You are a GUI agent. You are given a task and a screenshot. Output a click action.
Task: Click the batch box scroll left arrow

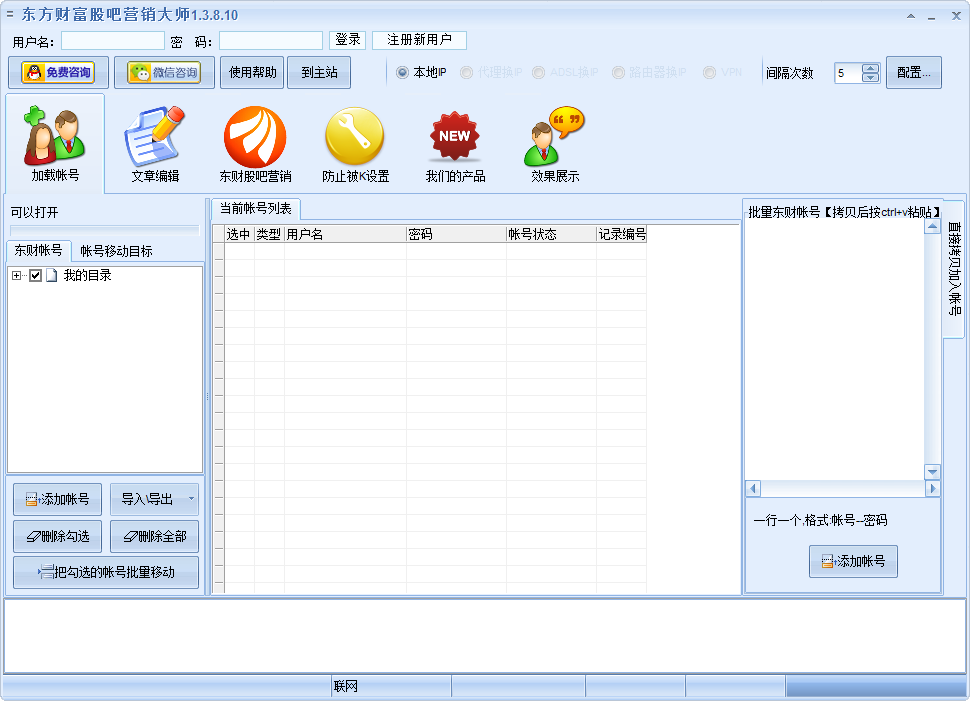click(753, 488)
